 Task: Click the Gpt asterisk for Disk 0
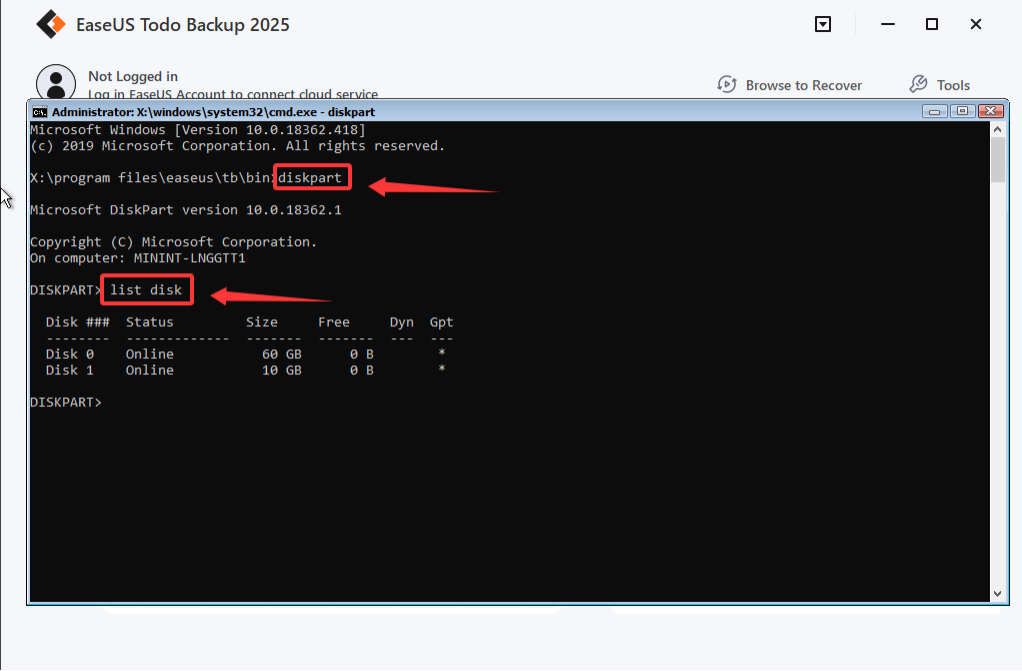tap(442, 353)
